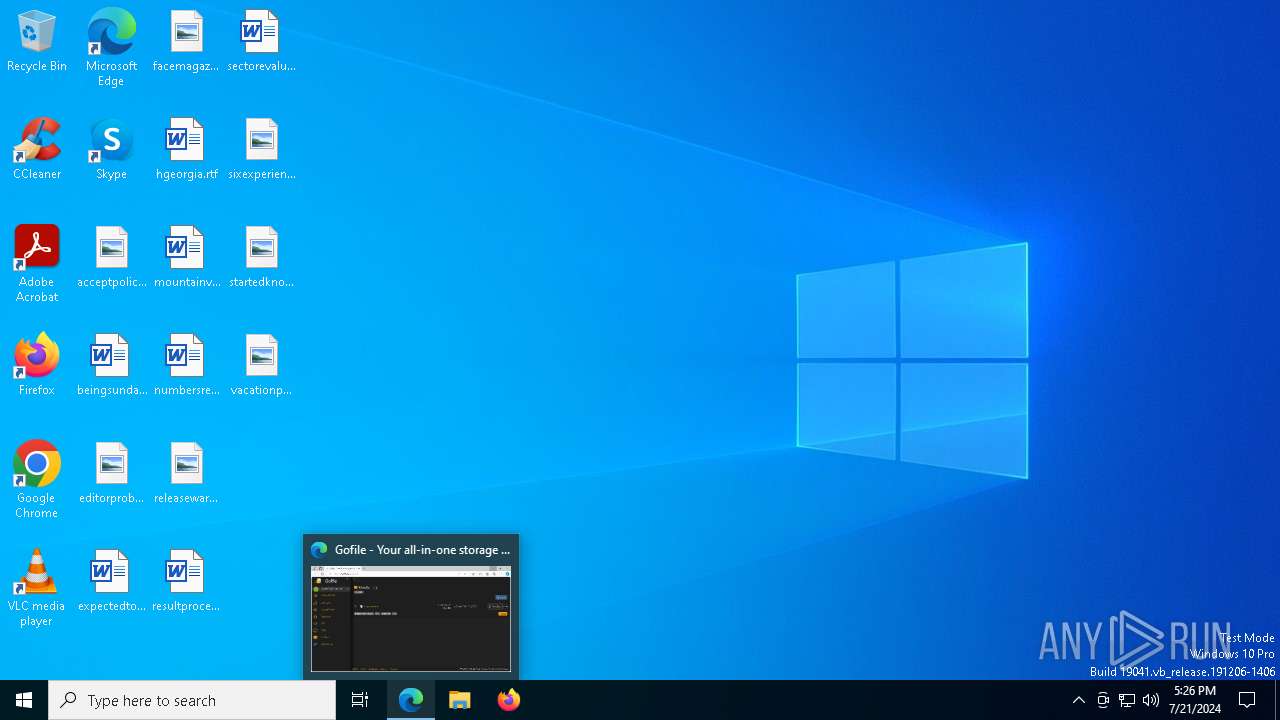Show hidden system tray icons

(1078, 700)
